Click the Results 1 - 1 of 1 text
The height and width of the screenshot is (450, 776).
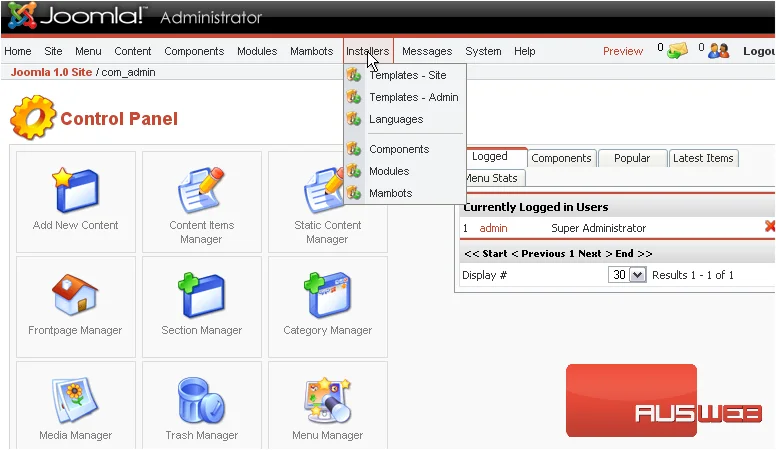(692, 275)
